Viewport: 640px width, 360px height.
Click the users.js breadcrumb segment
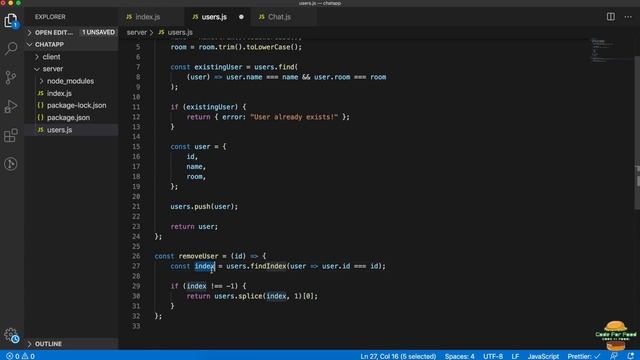click(x=180, y=32)
